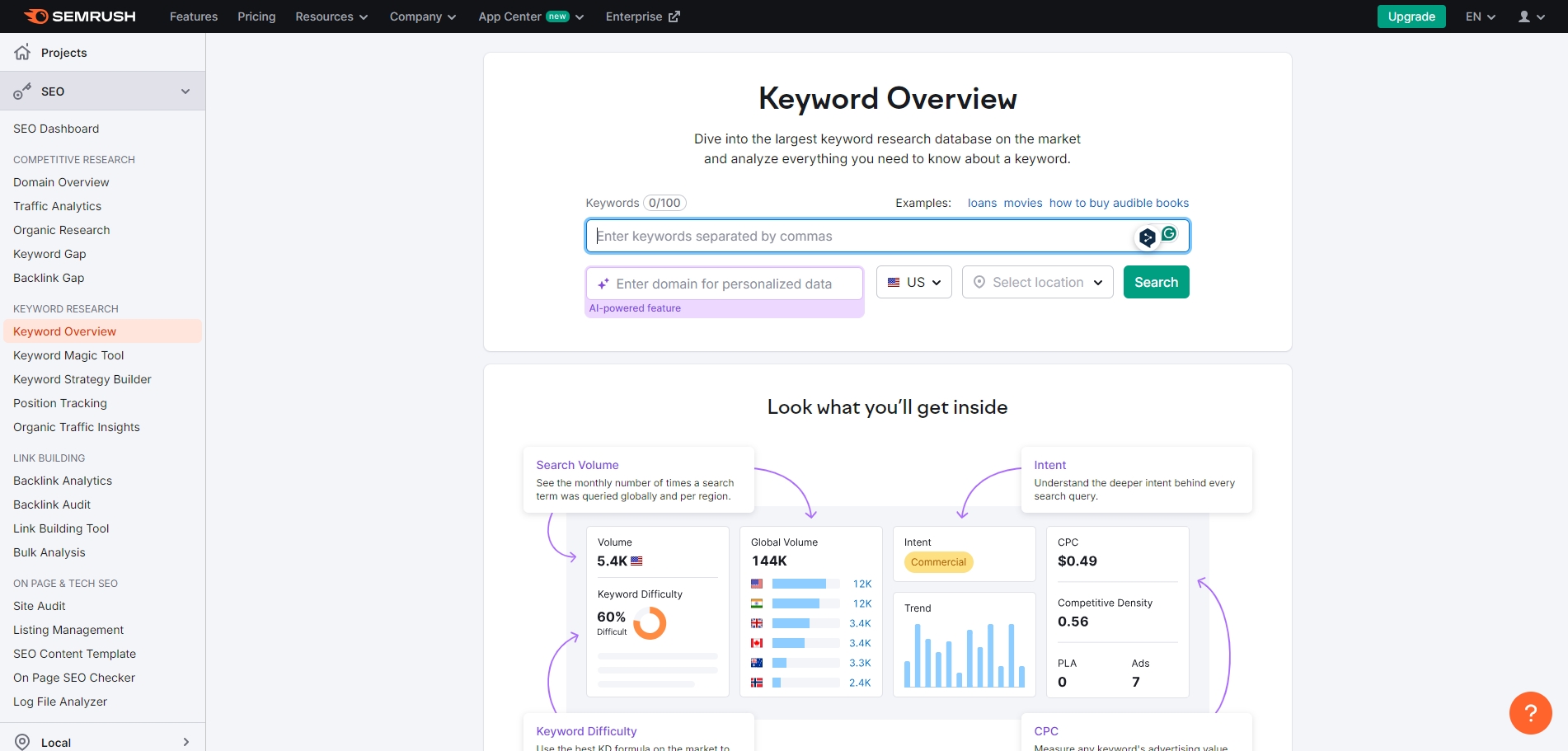
Task: Open Keyword Strategy Builder
Action: tap(82, 379)
